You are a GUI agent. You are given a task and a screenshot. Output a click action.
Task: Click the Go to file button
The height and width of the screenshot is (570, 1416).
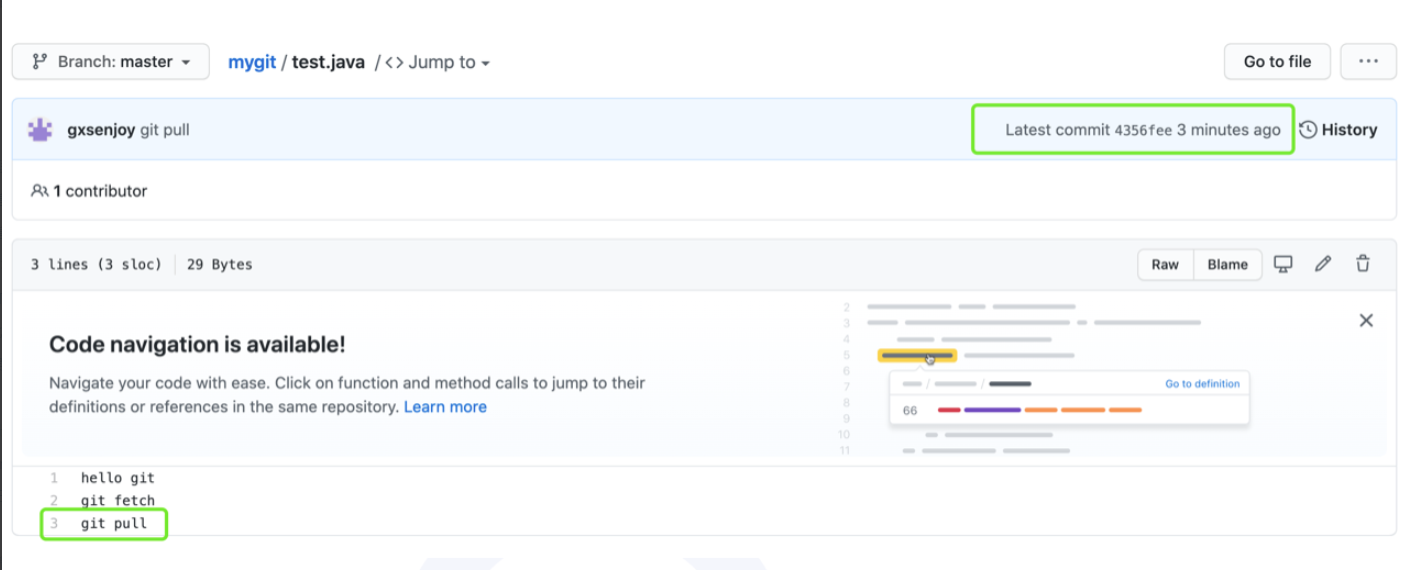pos(1277,62)
